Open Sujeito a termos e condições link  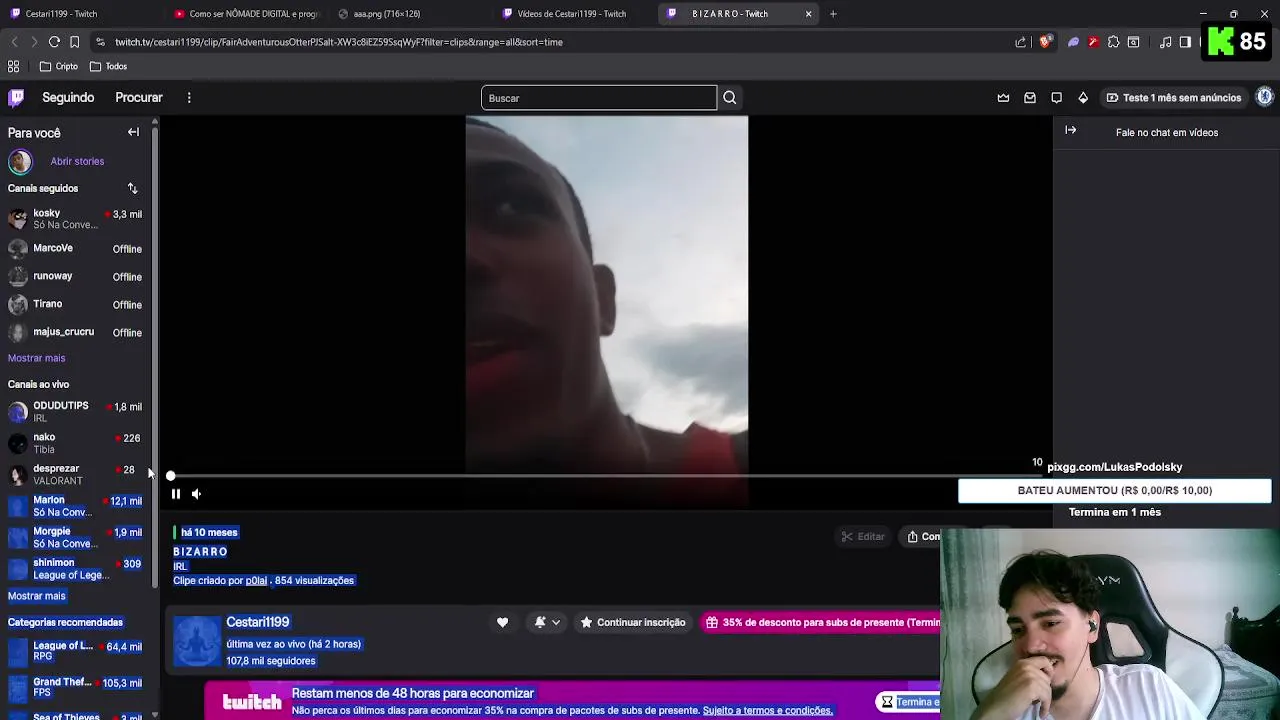click(x=767, y=710)
